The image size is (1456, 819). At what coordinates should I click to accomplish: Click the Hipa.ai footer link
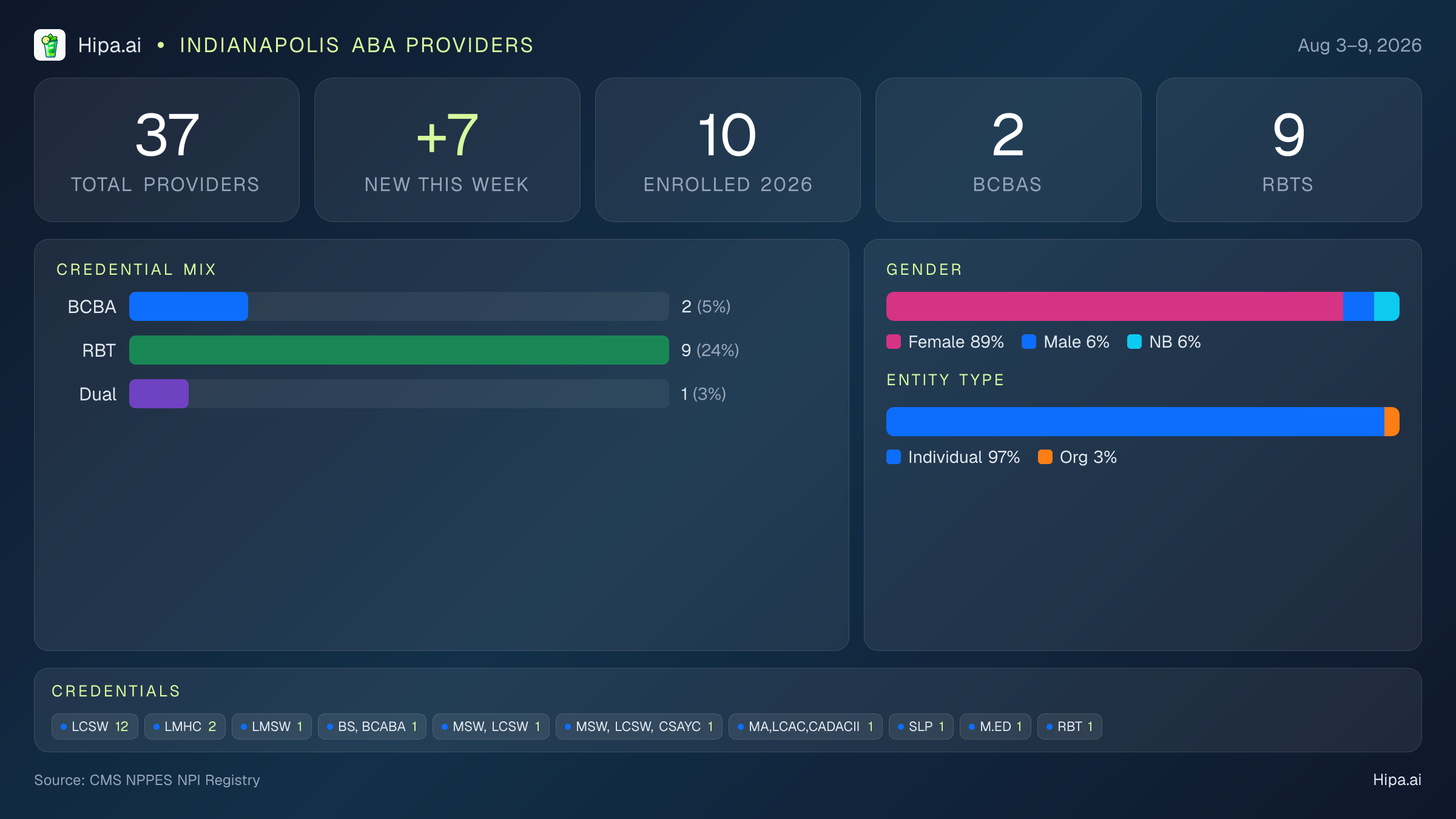coord(1397,780)
